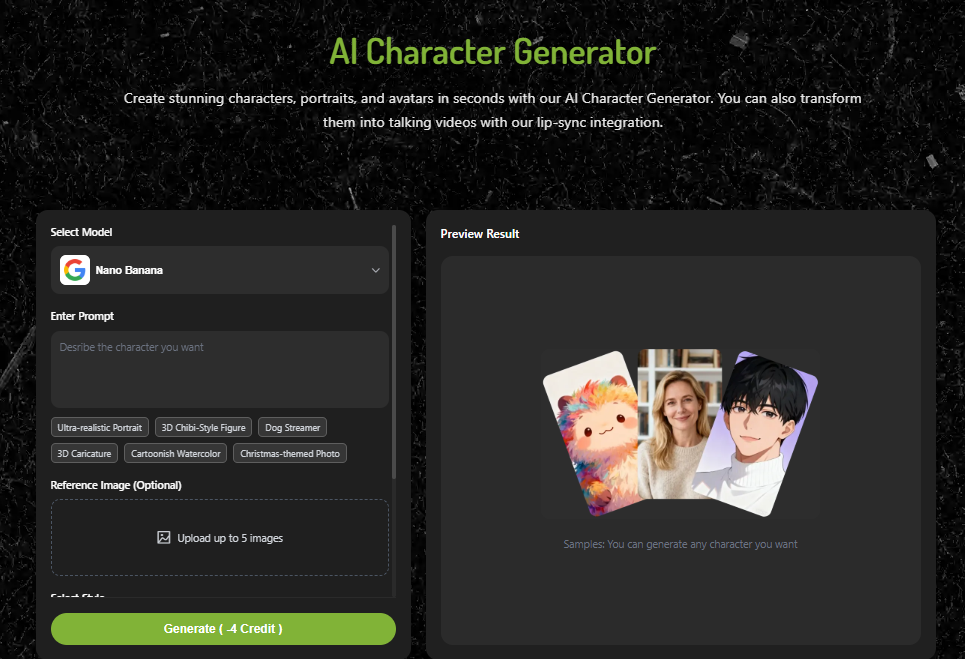
Task: Click the AI Character Generator page title
Action: tap(492, 51)
